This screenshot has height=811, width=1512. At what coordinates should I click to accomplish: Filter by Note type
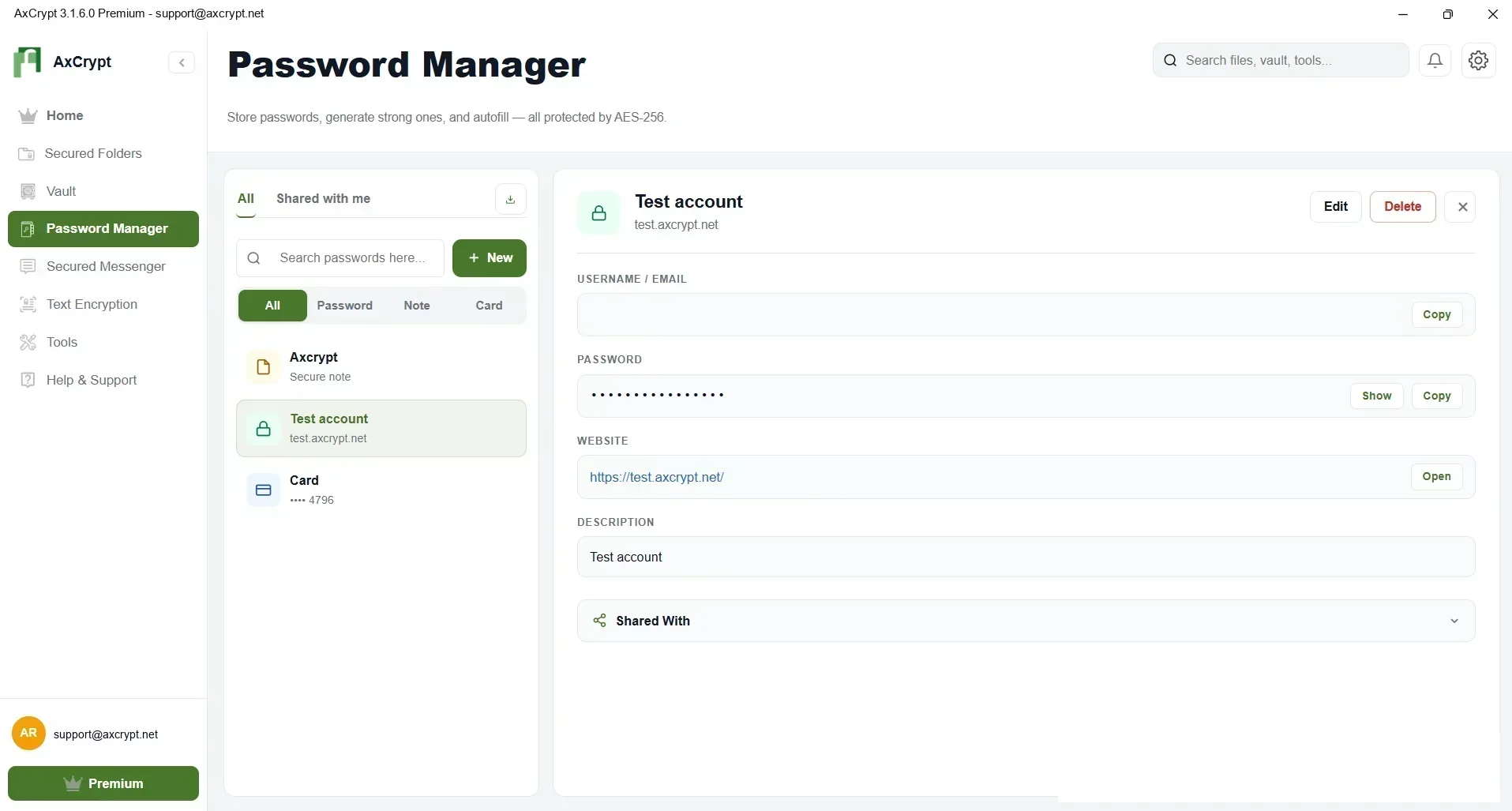pyautogui.click(x=417, y=306)
